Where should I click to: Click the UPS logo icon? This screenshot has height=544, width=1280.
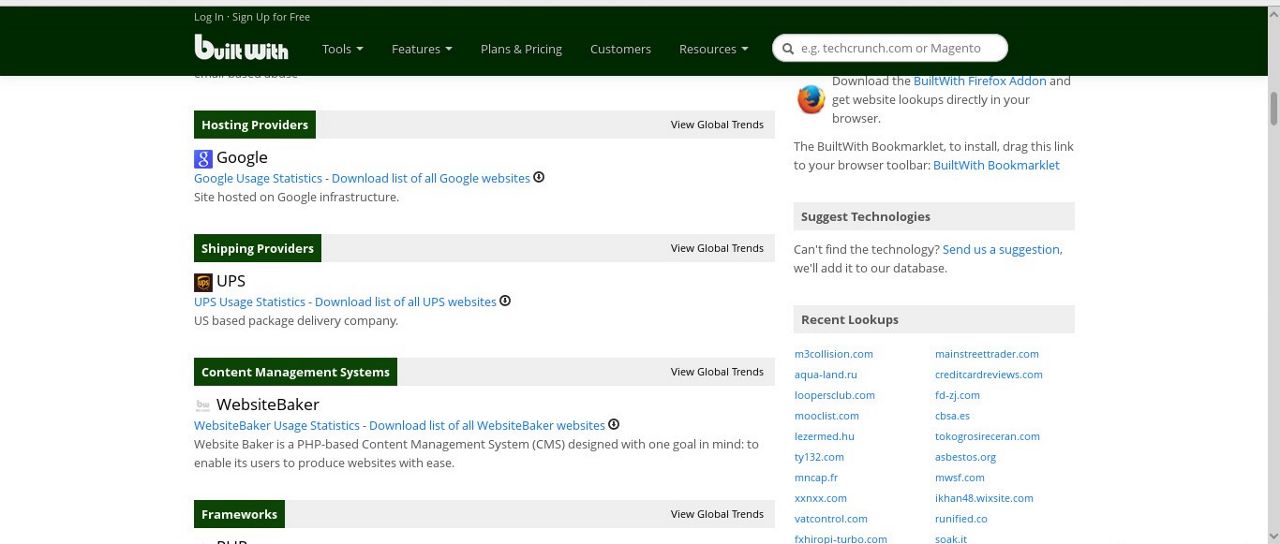click(x=203, y=282)
